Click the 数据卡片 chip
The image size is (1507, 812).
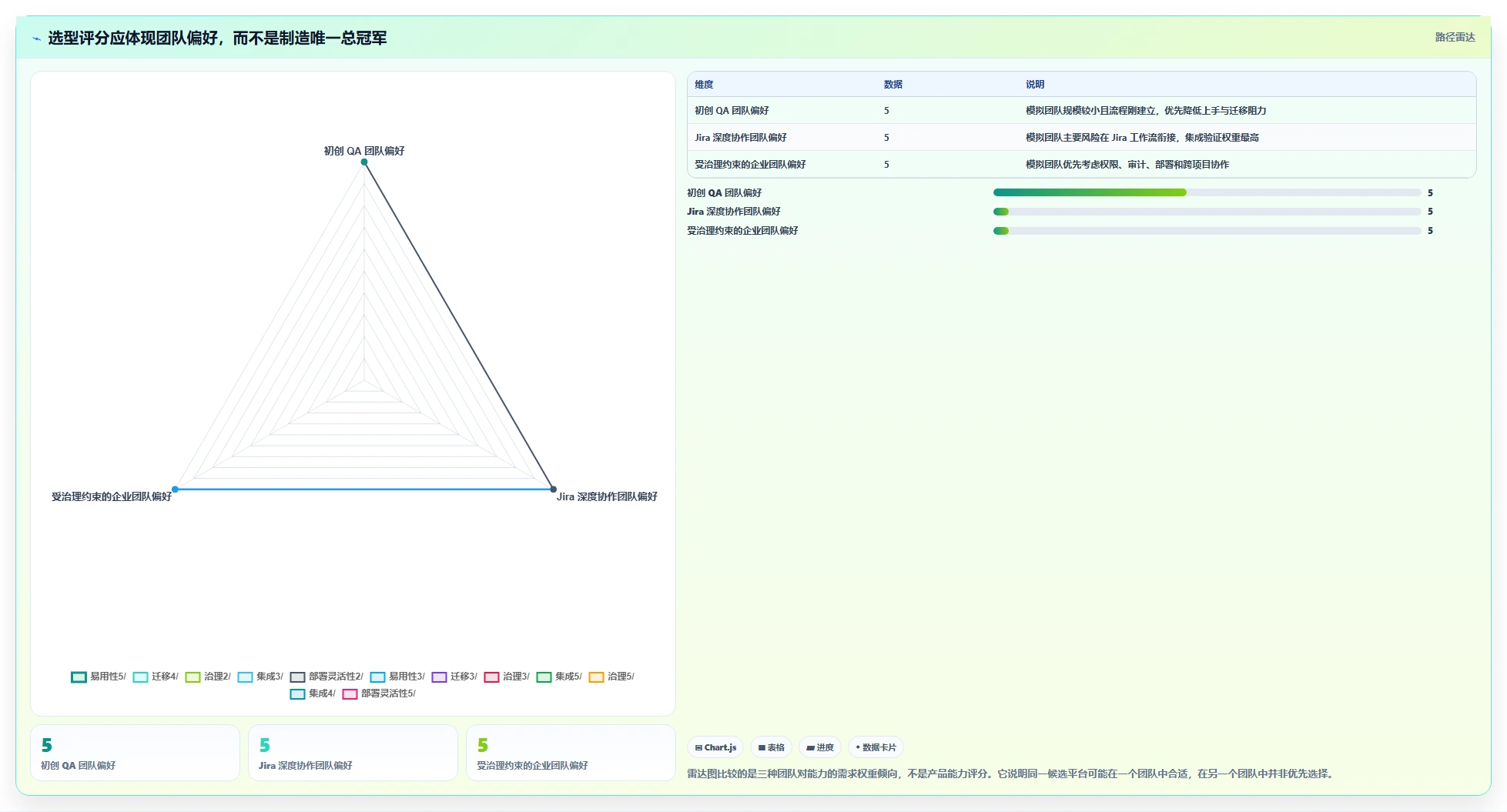(876, 747)
